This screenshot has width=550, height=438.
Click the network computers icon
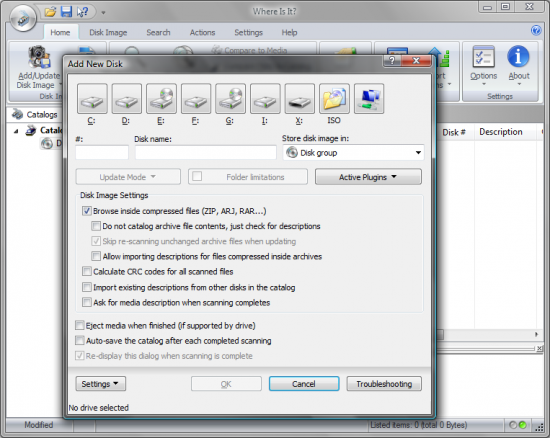click(369, 99)
